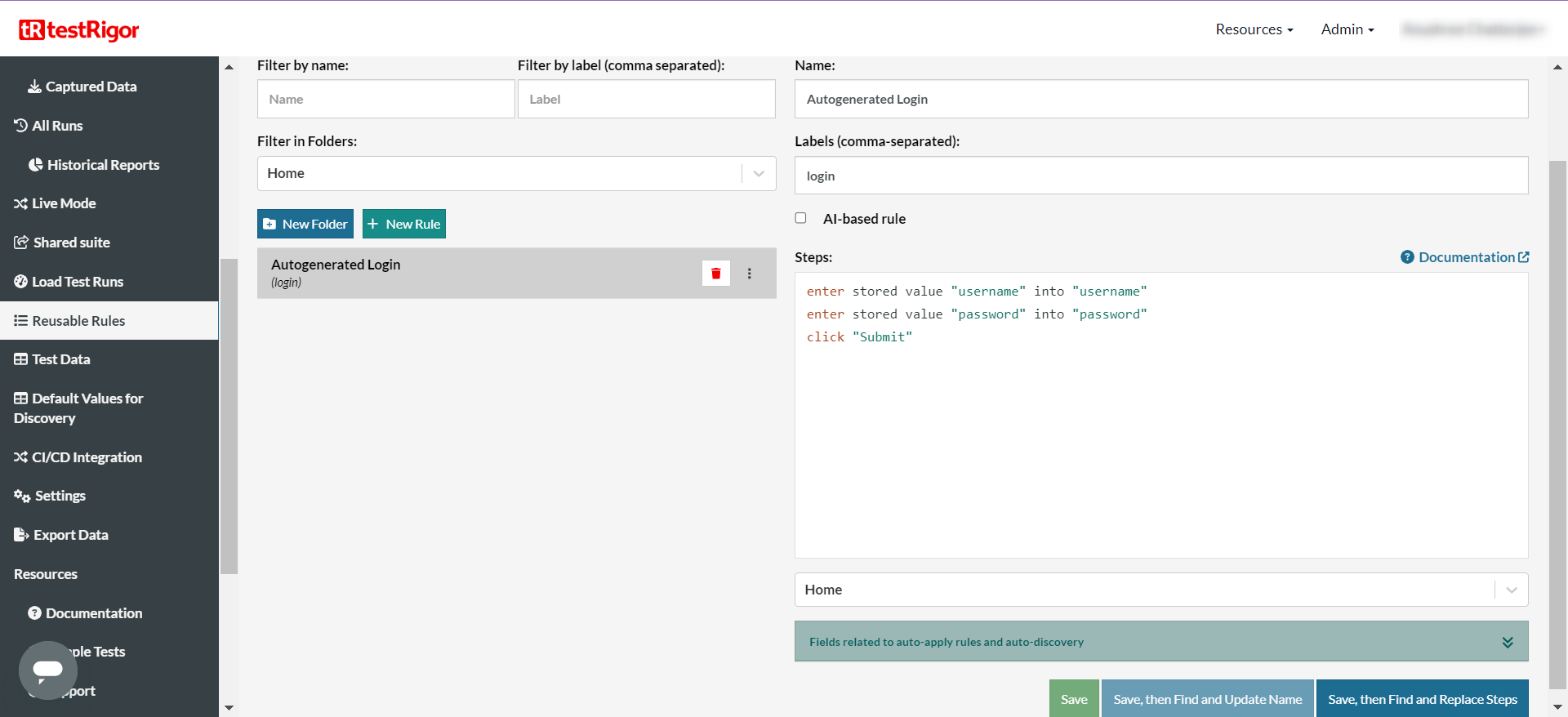Click the New Rule button
This screenshot has height=717, width=1568.
click(x=404, y=224)
